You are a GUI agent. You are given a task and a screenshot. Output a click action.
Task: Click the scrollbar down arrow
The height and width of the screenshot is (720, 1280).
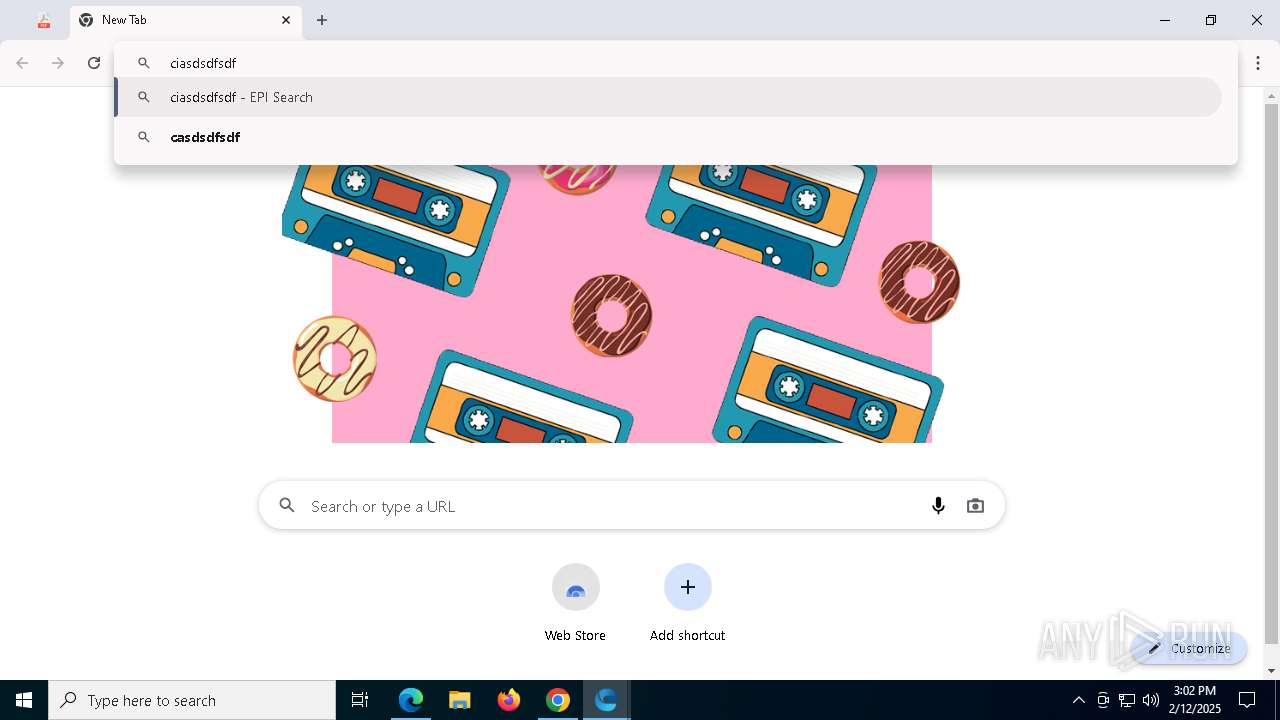(x=1271, y=671)
